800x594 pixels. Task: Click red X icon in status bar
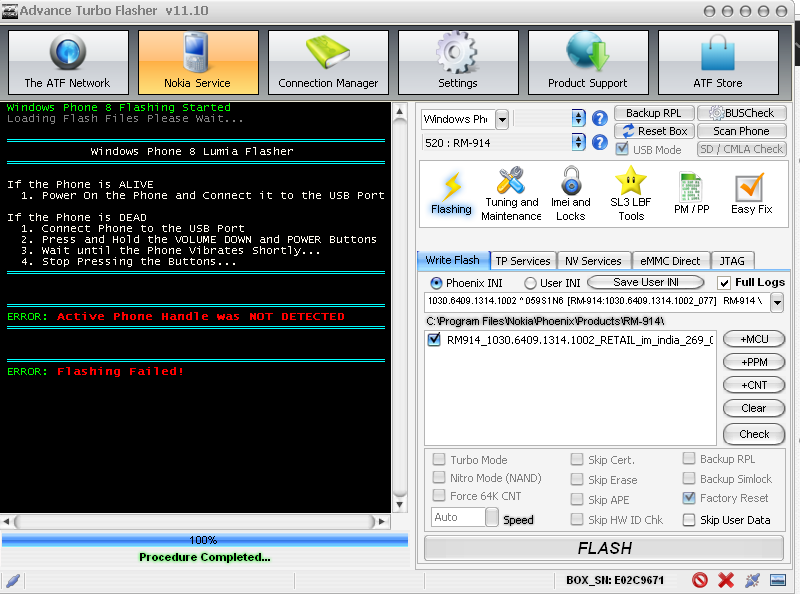coord(726,580)
